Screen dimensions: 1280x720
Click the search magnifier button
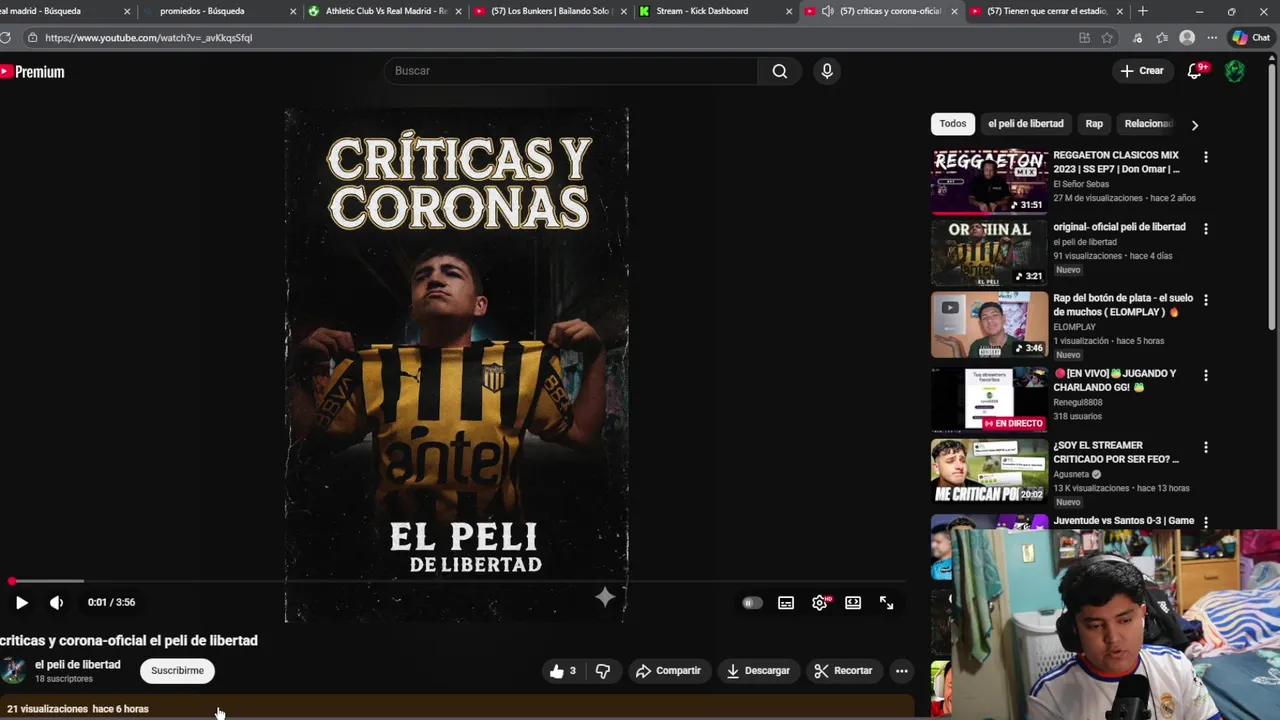click(780, 71)
